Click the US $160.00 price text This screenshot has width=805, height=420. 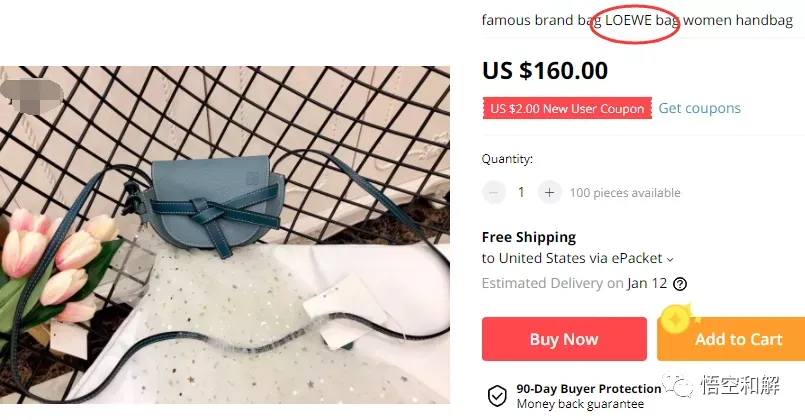[545, 70]
